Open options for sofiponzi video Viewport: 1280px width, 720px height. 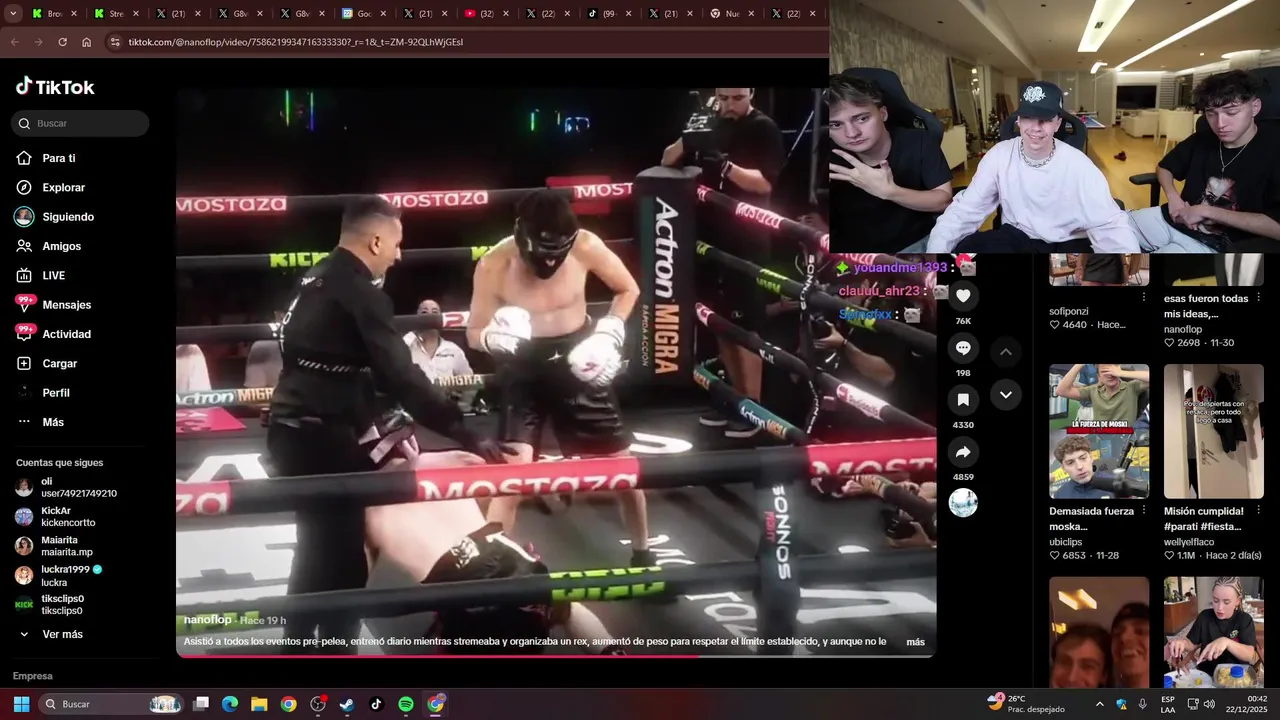coord(1144,297)
